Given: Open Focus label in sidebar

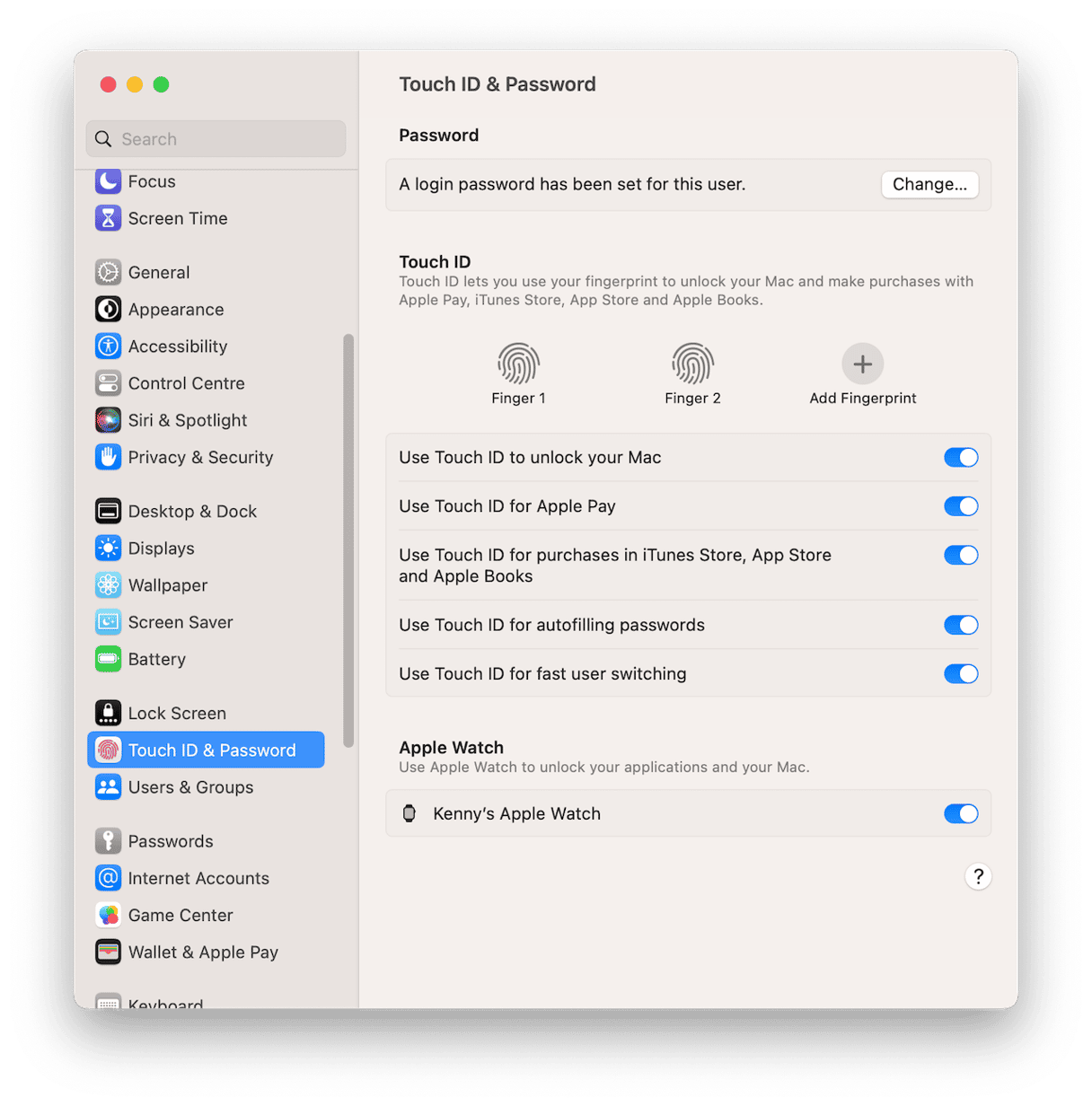Looking at the screenshot, I should pyautogui.click(x=152, y=181).
